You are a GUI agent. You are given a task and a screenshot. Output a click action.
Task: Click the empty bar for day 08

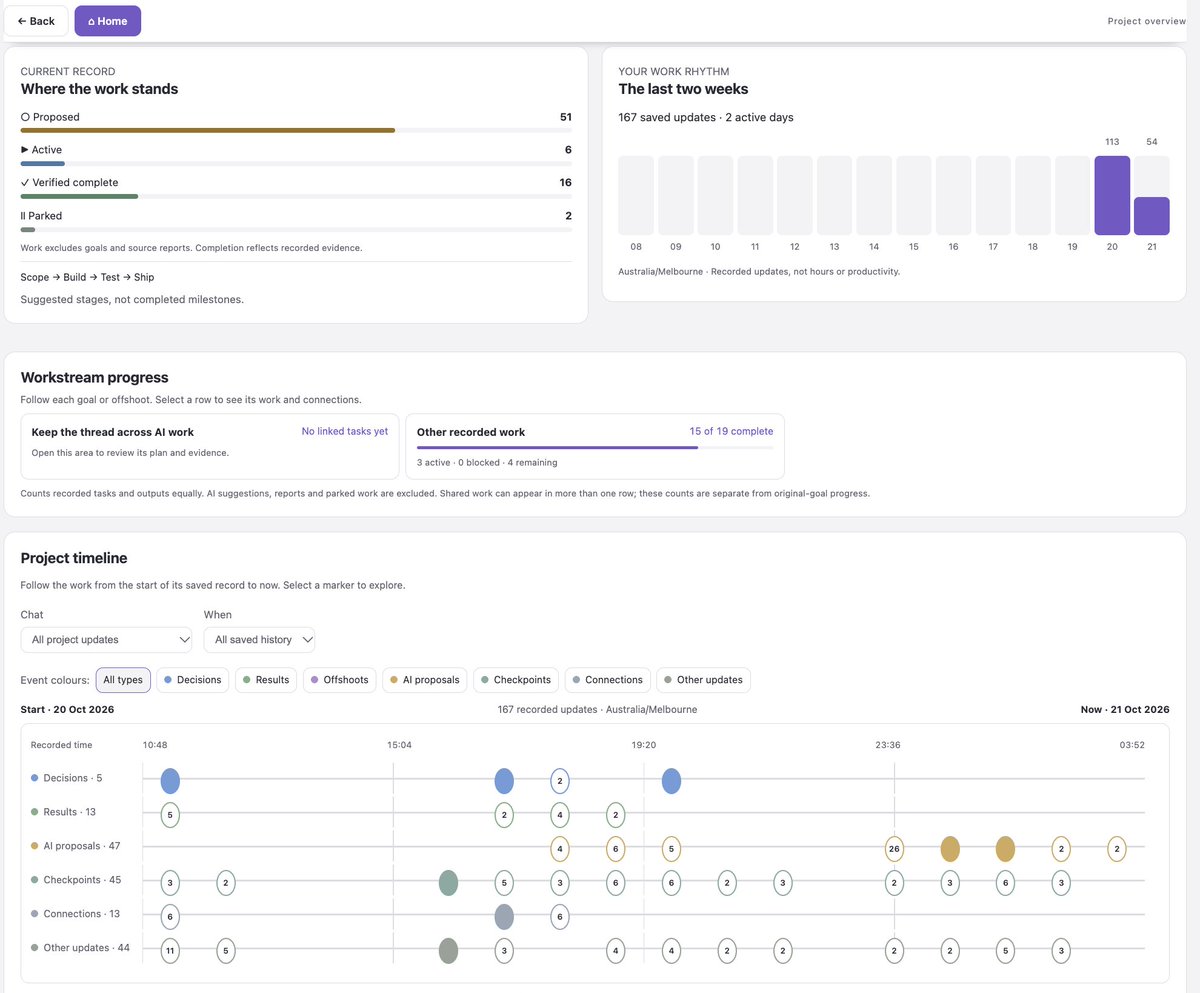[636, 195]
